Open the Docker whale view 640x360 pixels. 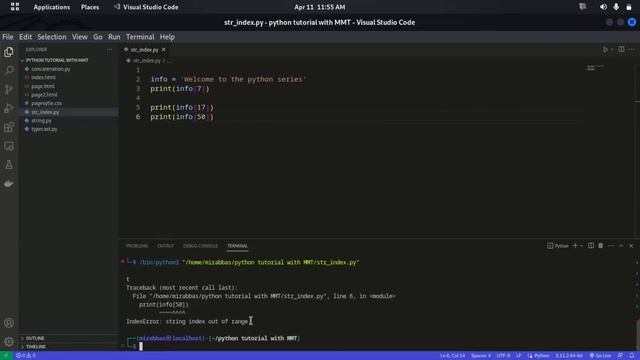click(9, 183)
